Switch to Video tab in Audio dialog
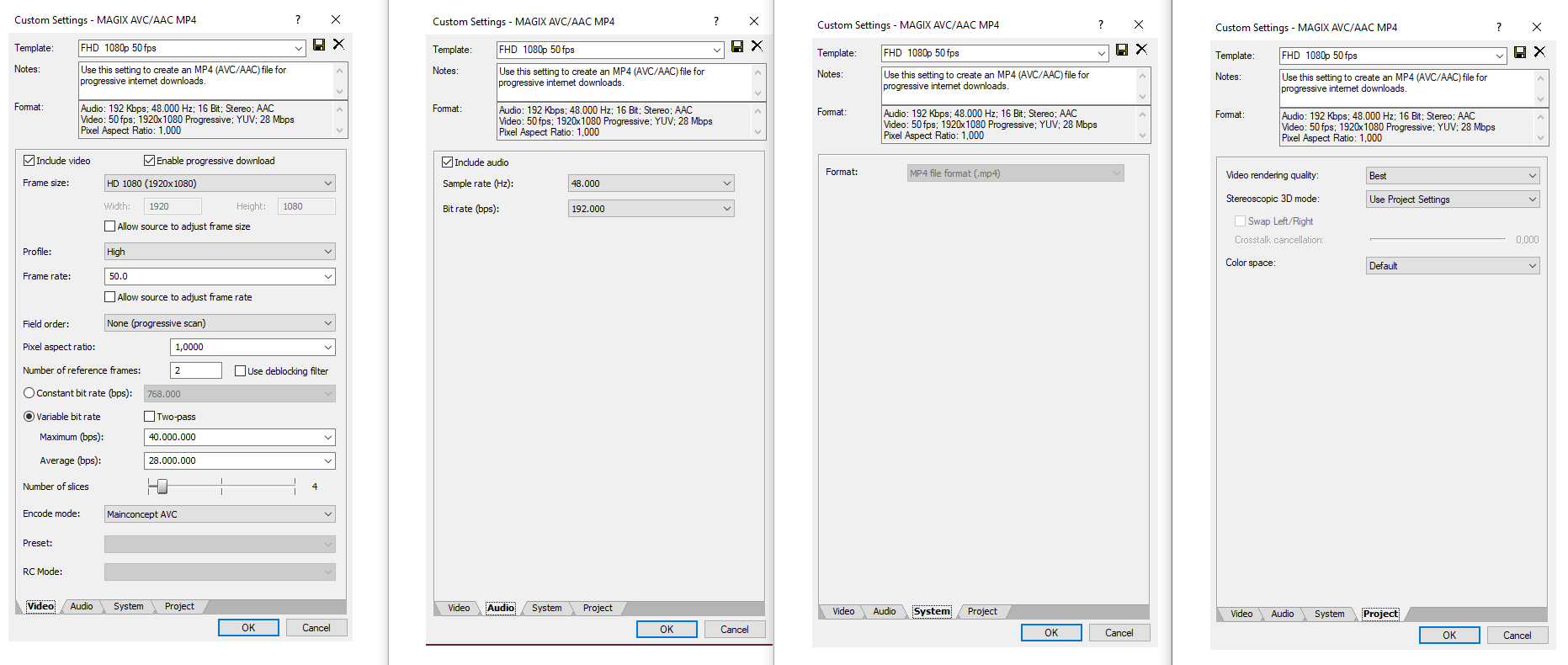The image size is (1568, 665). point(459,608)
